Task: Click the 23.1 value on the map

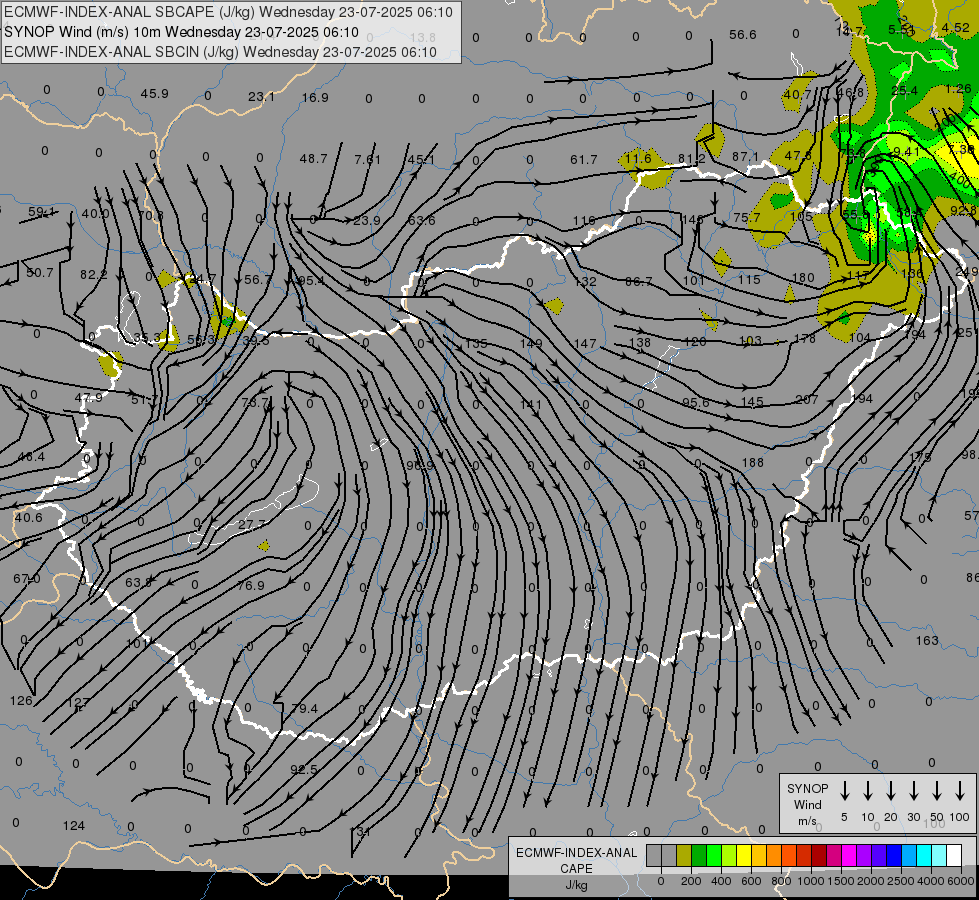Action: pos(261,97)
